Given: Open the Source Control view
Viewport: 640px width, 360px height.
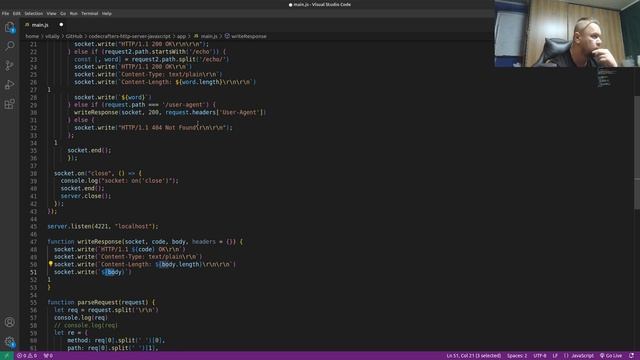Looking at the screenshot, I should [9, 65].
